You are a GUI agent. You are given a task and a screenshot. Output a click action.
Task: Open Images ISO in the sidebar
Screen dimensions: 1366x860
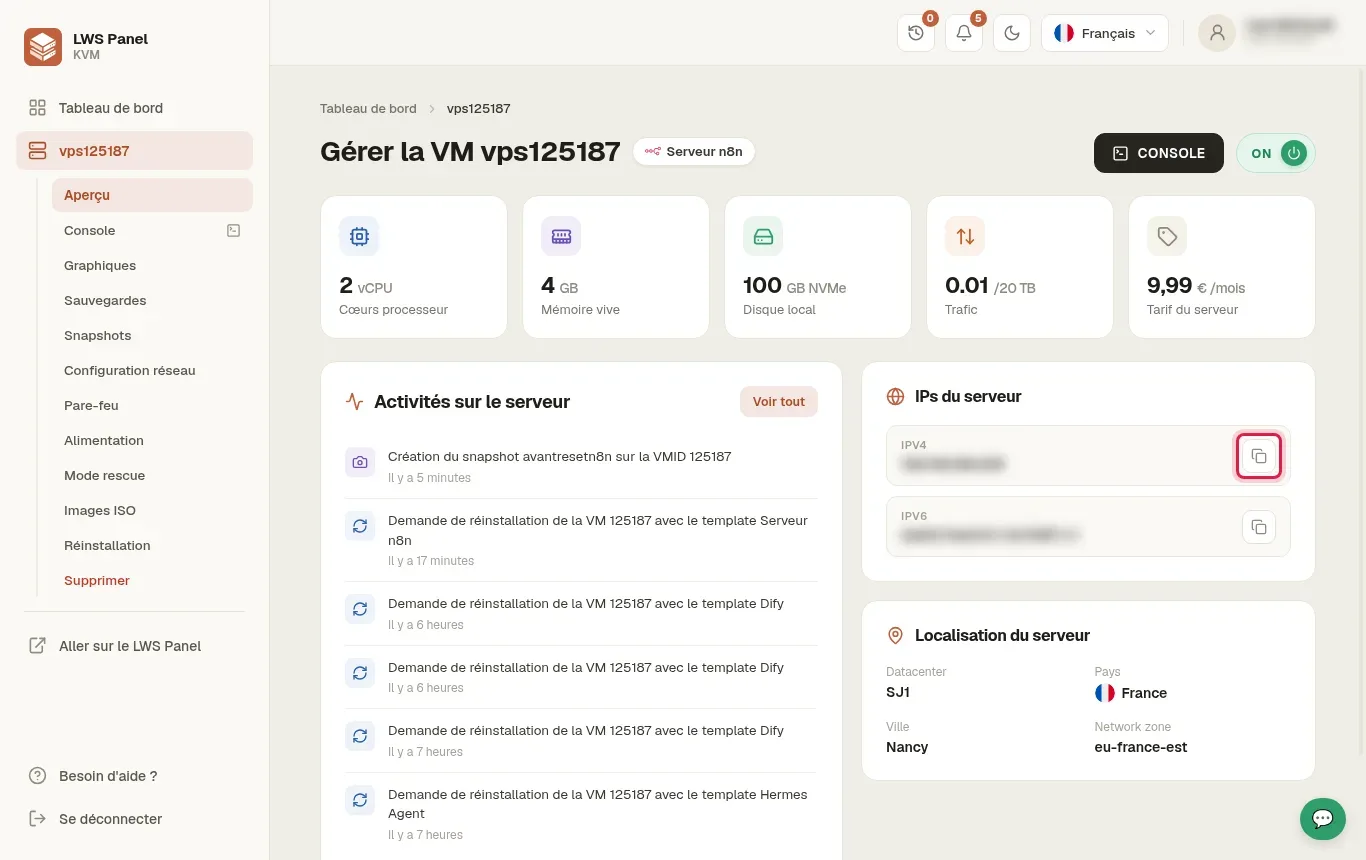[x=152, y=510]
